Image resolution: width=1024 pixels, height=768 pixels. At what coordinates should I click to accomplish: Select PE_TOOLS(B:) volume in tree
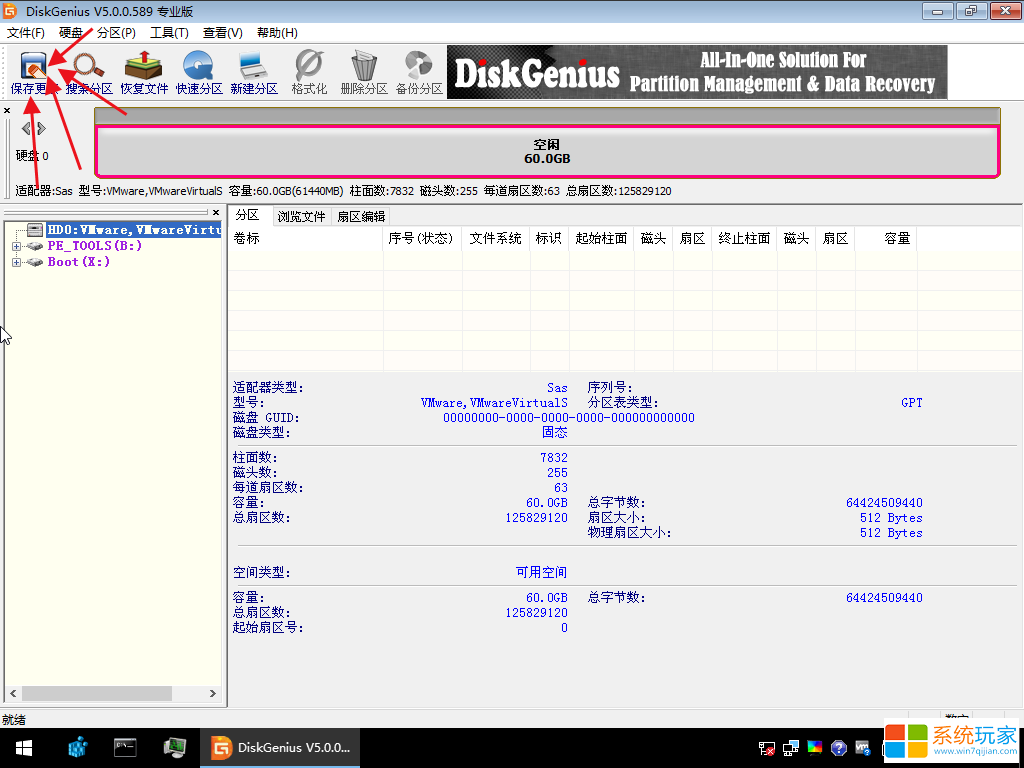(x=95, y=246)
